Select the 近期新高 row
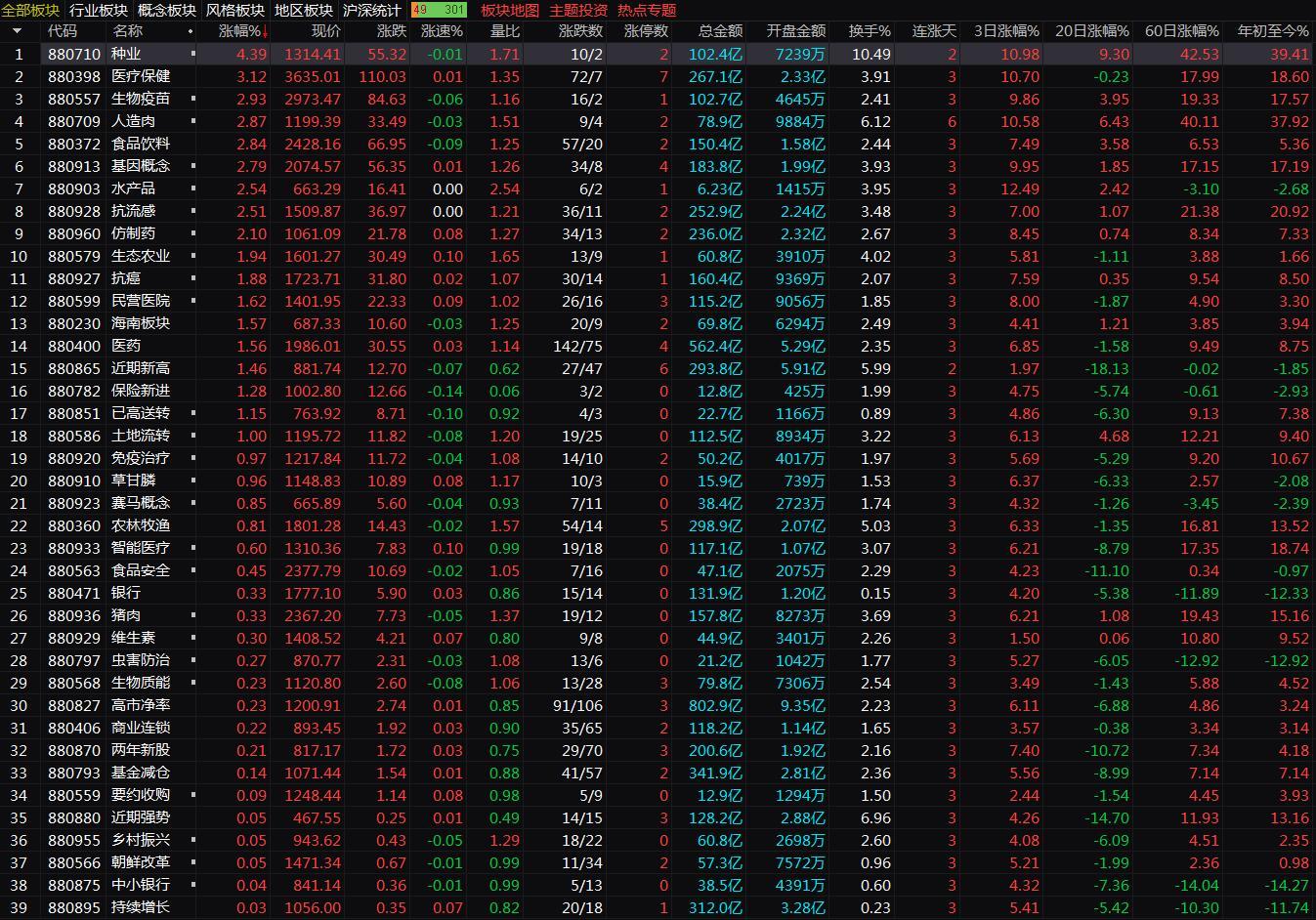Viewport: 1316px width, 920px height. (x=658, y=368)
